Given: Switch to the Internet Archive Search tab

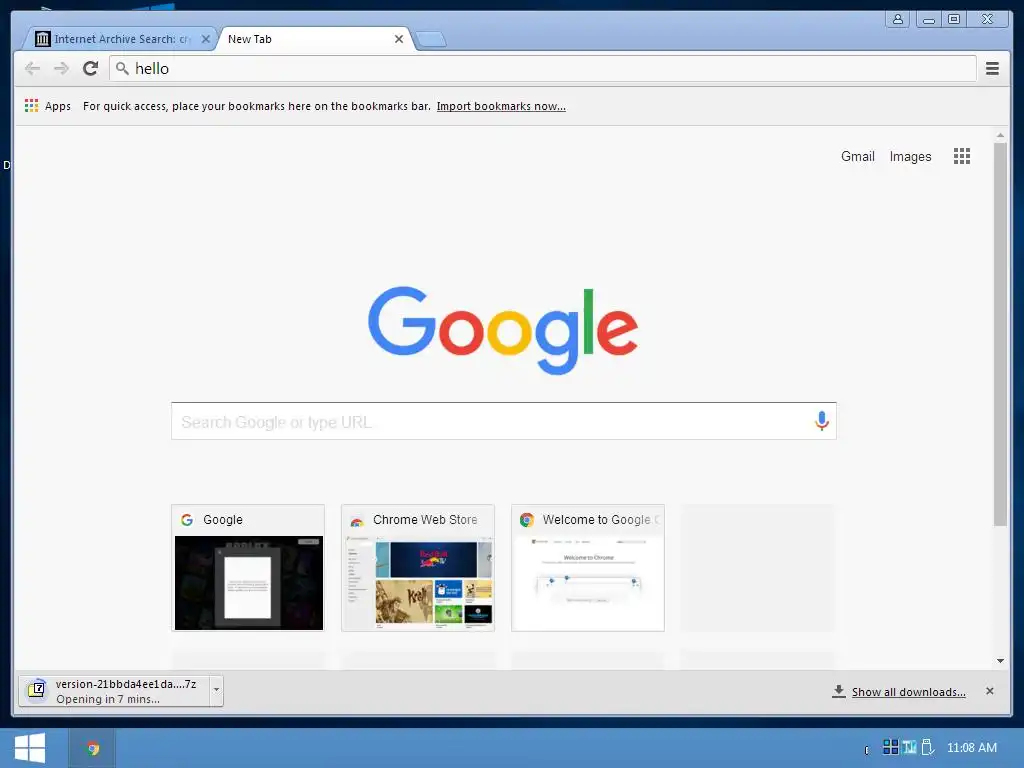Looking at the screenshot, I should point(121,39).
